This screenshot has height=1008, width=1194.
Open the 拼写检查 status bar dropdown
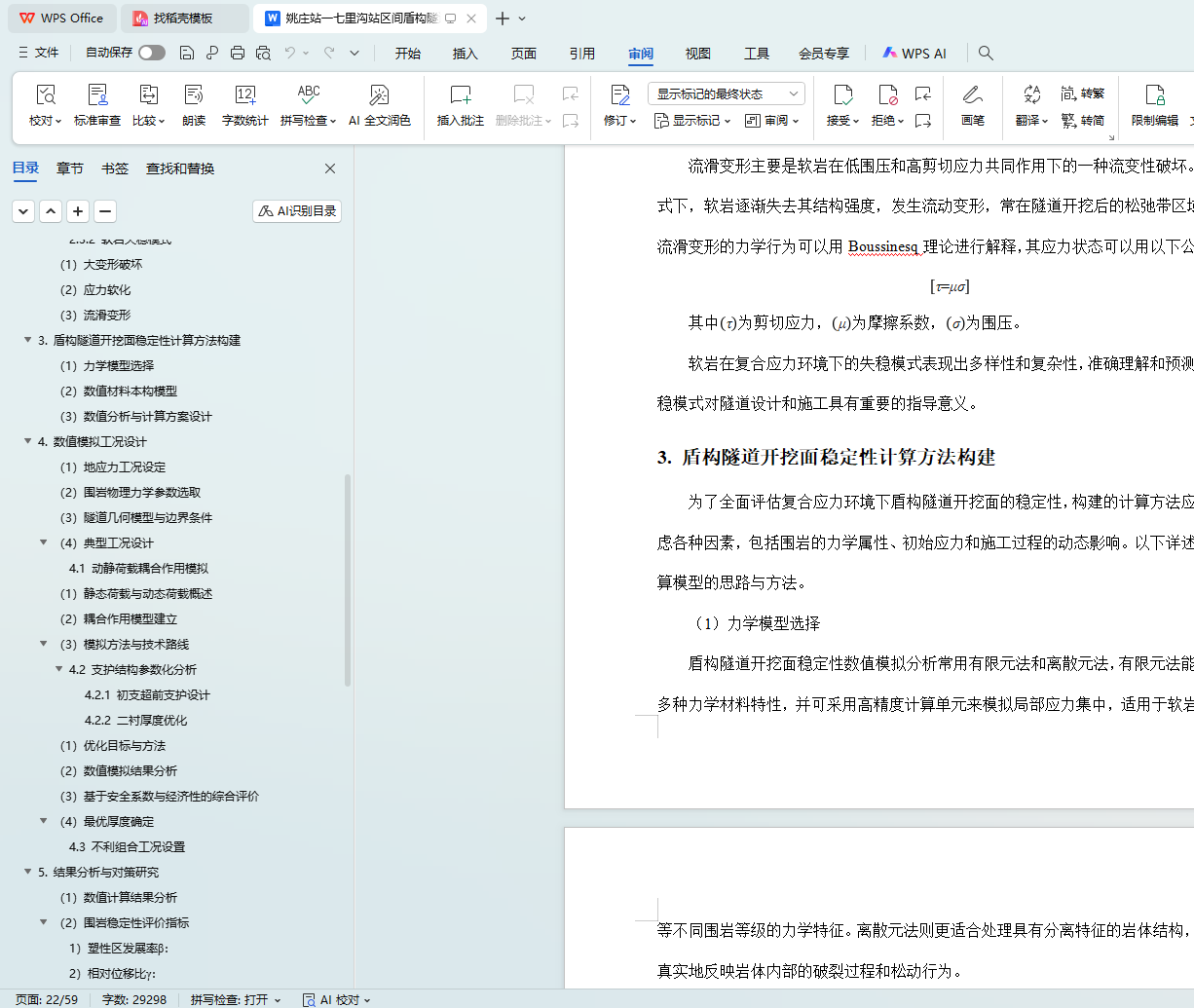(x=236, y=999)
